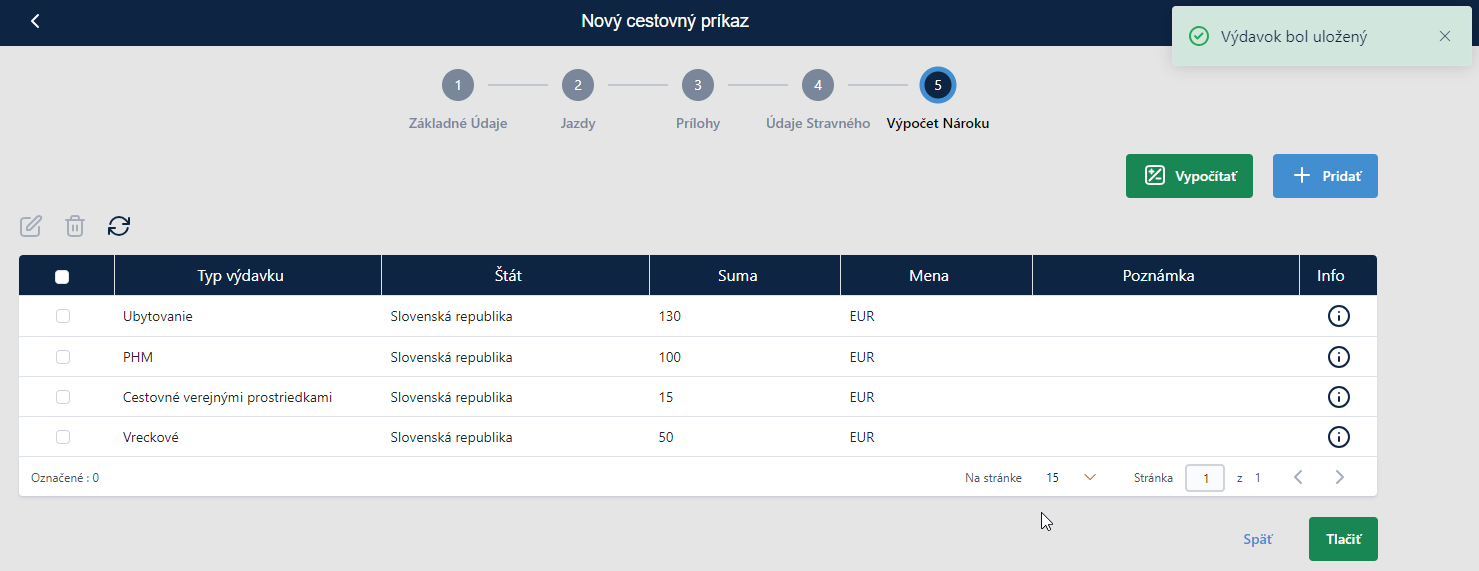This screenshot has width=1479, height=571.
Task: Open info for Ubytovanie row
Action: click(1338, 316)
